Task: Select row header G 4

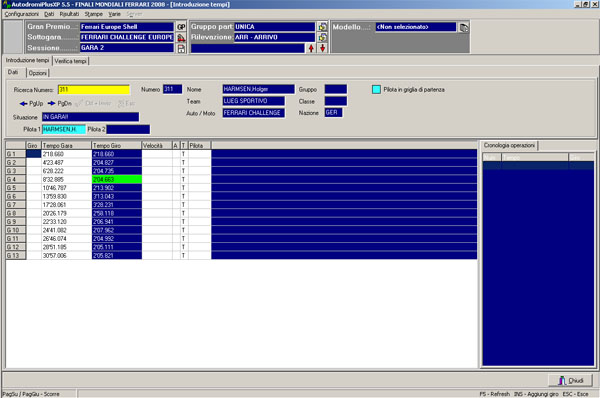Action: click(16, 179)
